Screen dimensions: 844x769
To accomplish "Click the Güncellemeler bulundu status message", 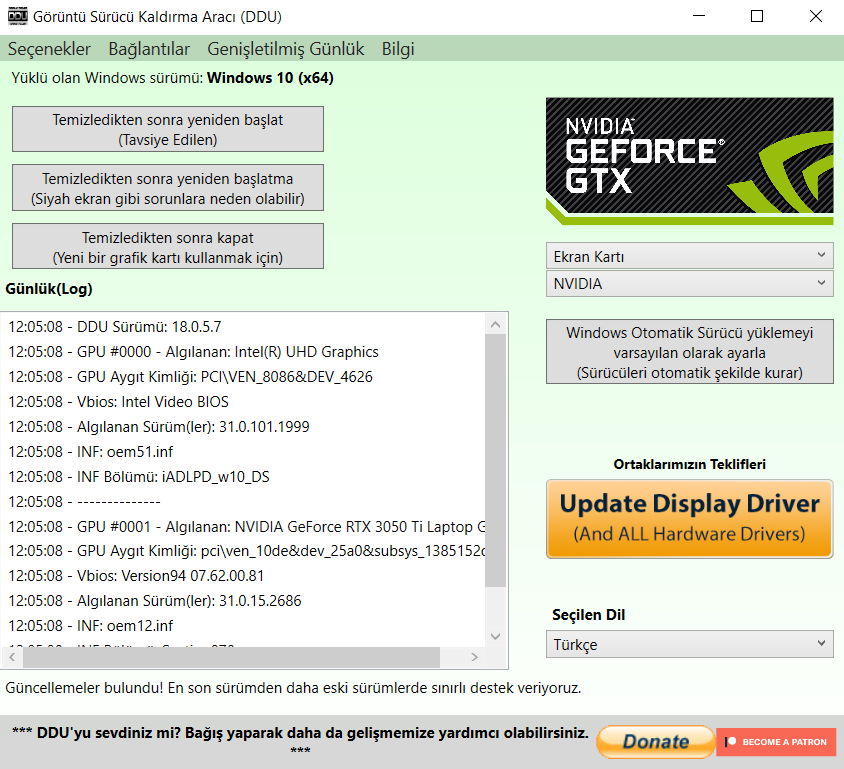I will (293, 688).
